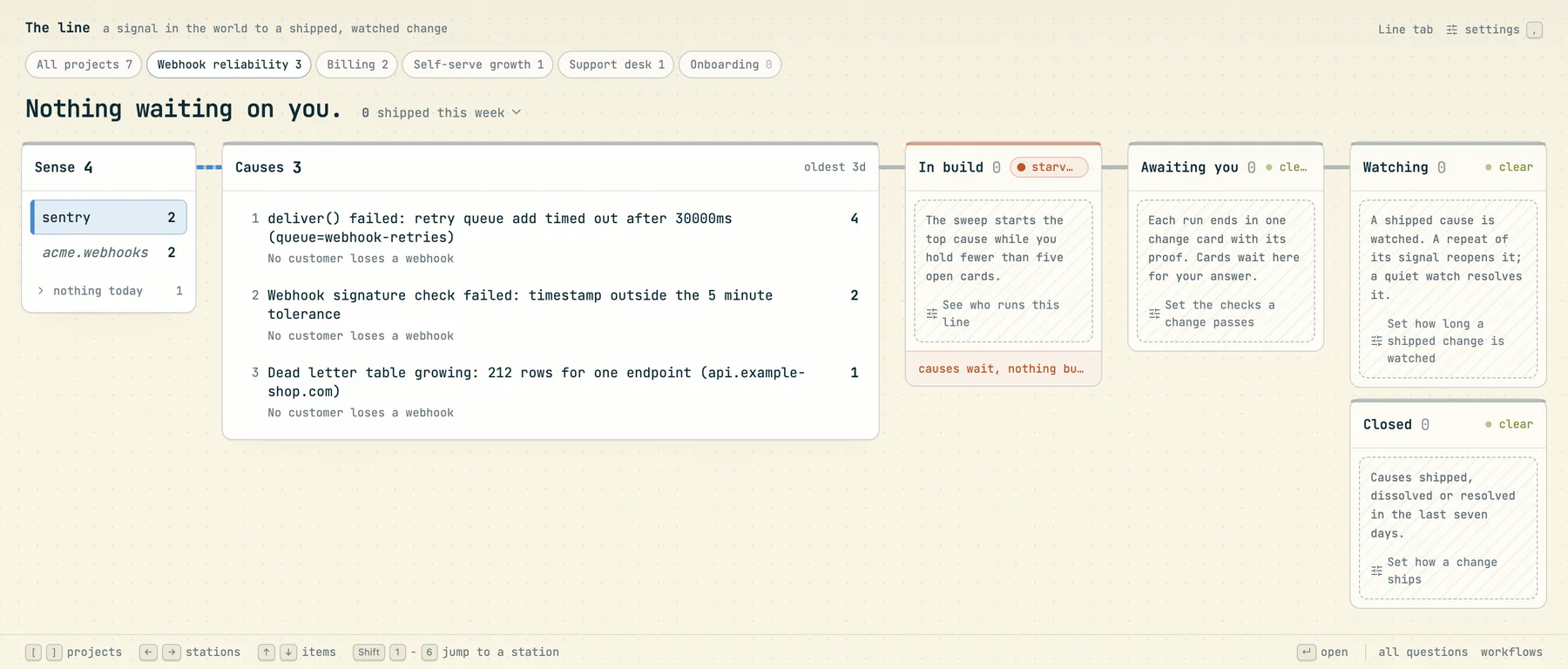Screen dimensions: 1568x669
Task: Switch to the Billing project tab
Action: tap(357, 64)
